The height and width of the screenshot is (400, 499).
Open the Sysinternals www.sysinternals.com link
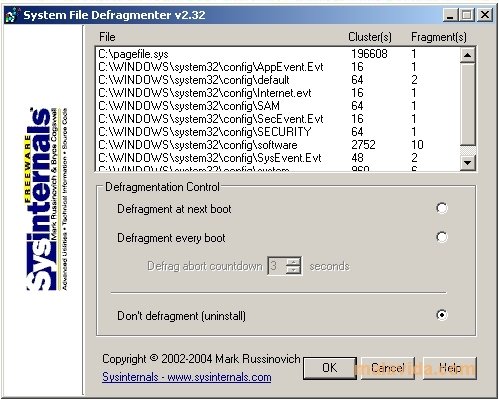pyautogui.click(x=187, y=377)
